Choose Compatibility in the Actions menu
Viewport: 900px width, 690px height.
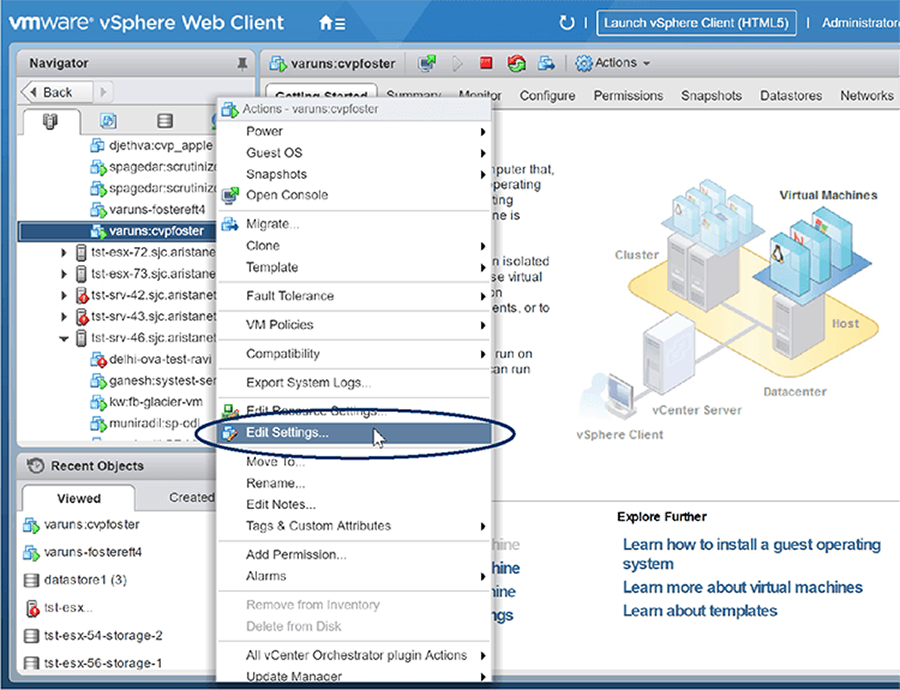tap(354, 354)
